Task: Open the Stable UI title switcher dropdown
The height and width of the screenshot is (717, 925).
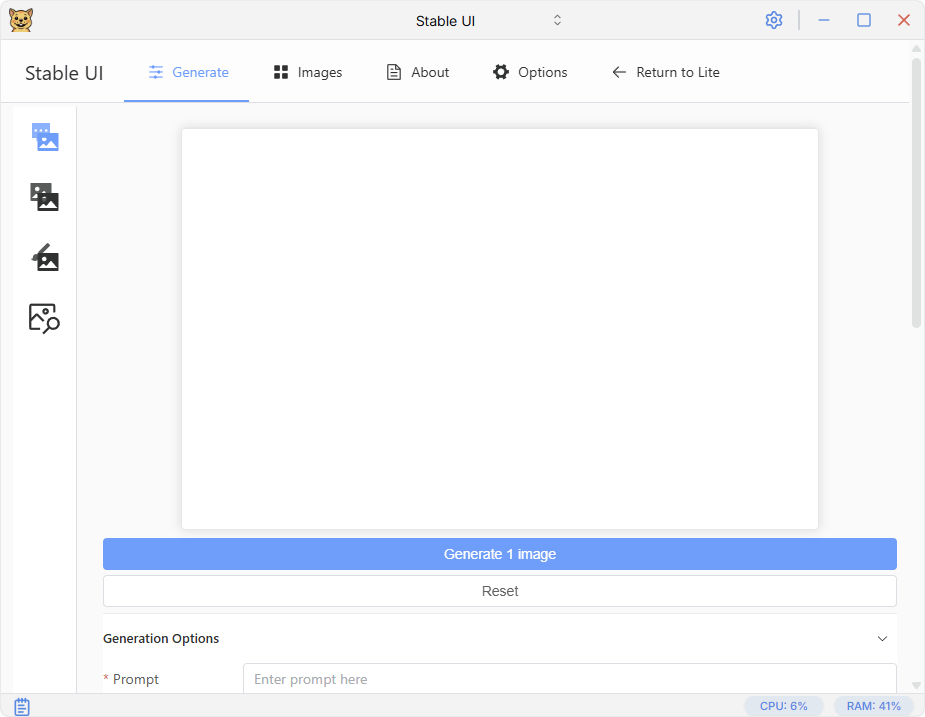Action: click(557, 20)
